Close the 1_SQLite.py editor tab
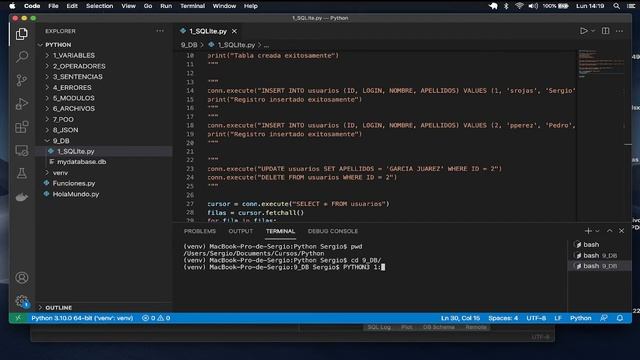The height and width of the screenshot is (360, 640). pos(234,31)
